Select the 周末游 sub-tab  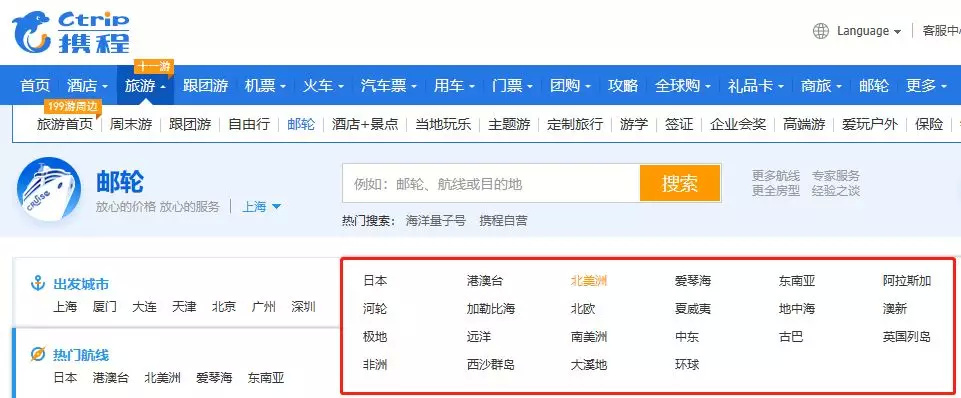click(x=131, y=124)
